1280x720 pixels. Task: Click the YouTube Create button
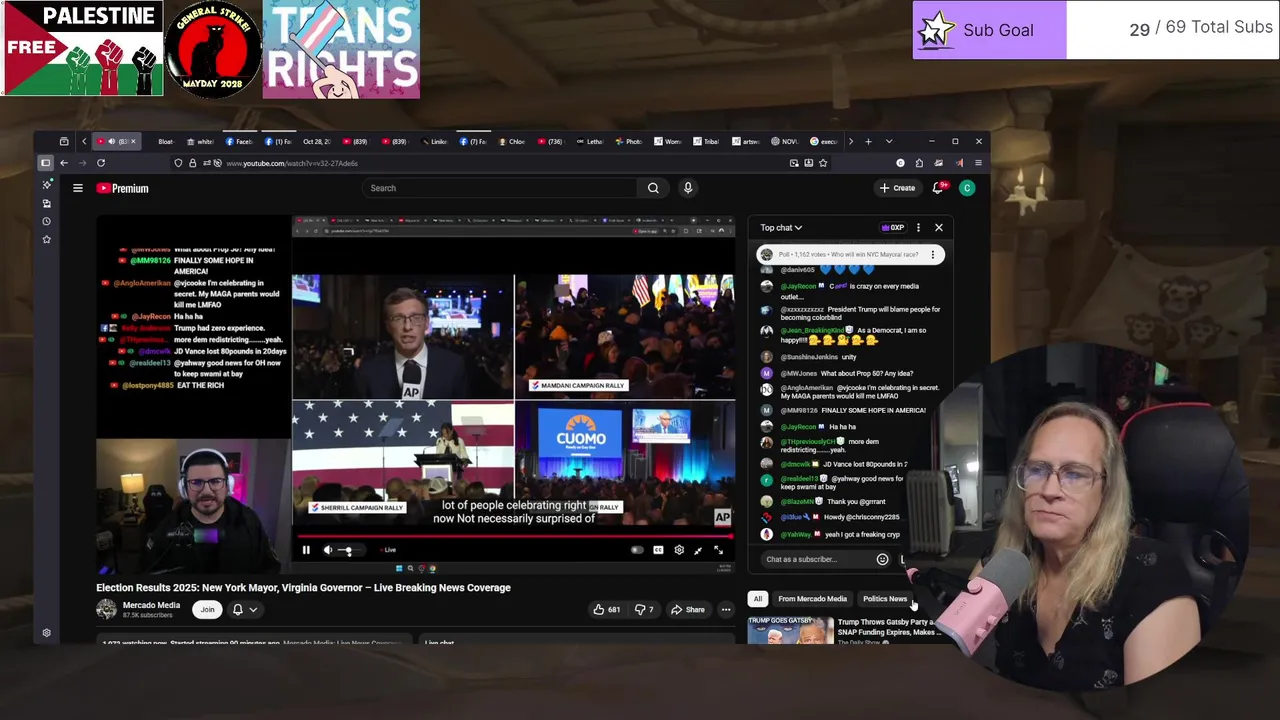[x=897, y=188]
